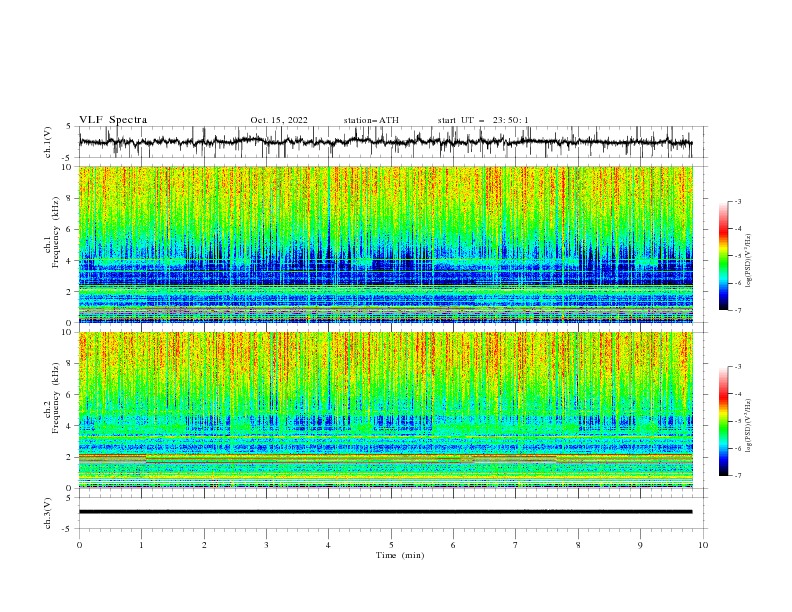Click the "-3" tick on ch.1 colorbar
This screenshot has width=792, height=612.
(738, 201)
